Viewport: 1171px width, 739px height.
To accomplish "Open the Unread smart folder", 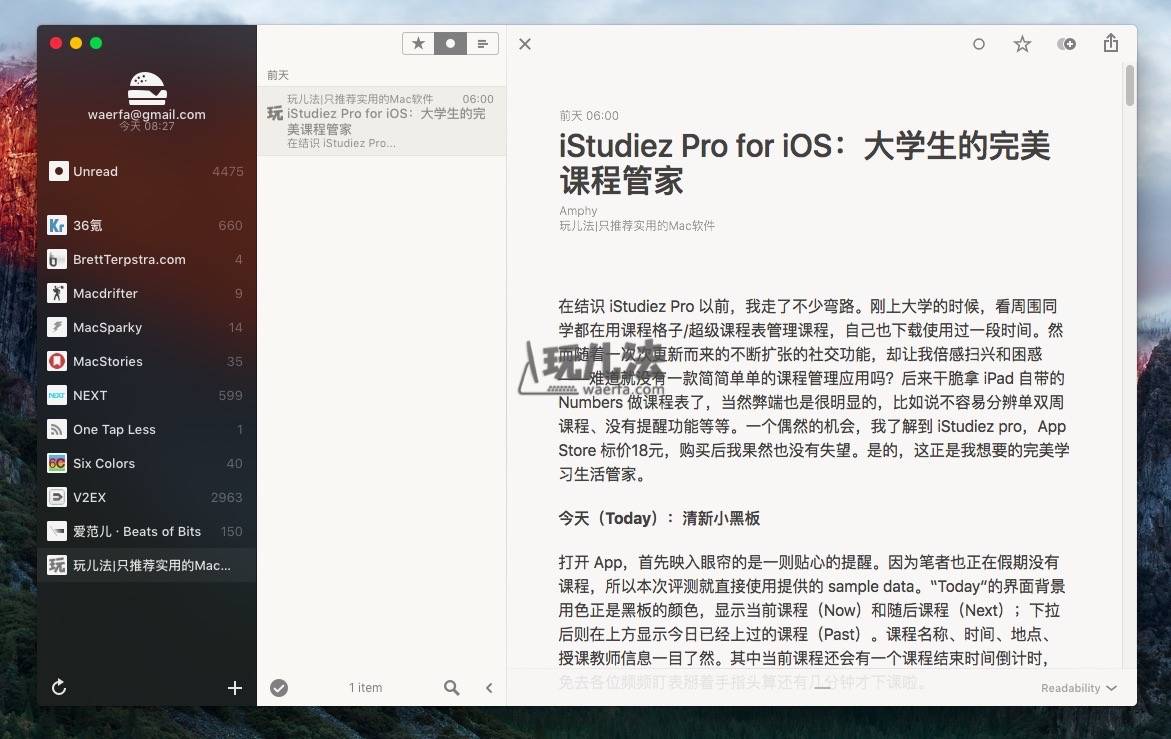I will 147,171.
